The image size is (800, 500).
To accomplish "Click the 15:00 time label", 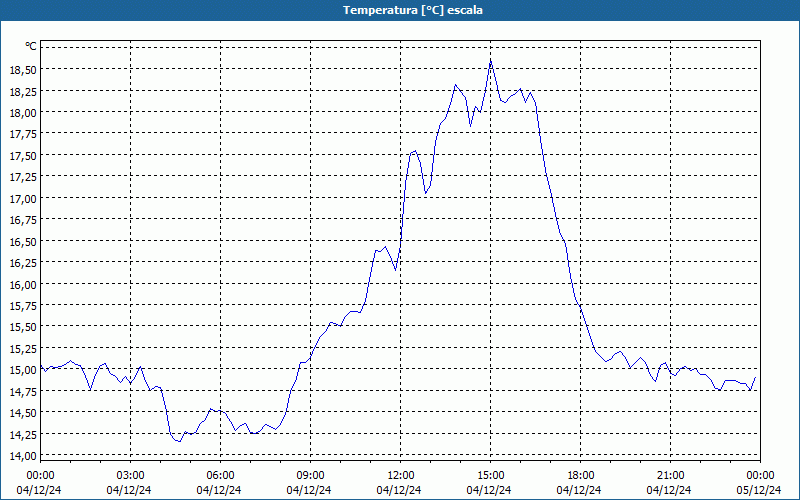I will 490,476.
